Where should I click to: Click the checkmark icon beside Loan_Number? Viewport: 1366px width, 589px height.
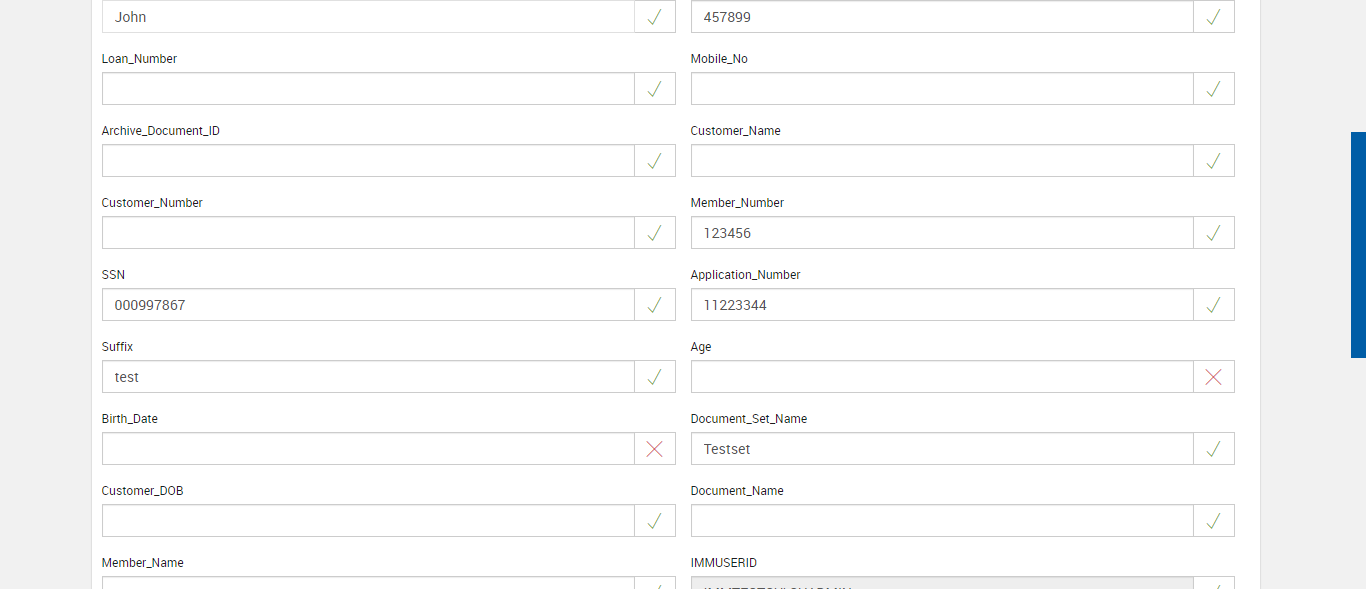(x=654, y=89)
